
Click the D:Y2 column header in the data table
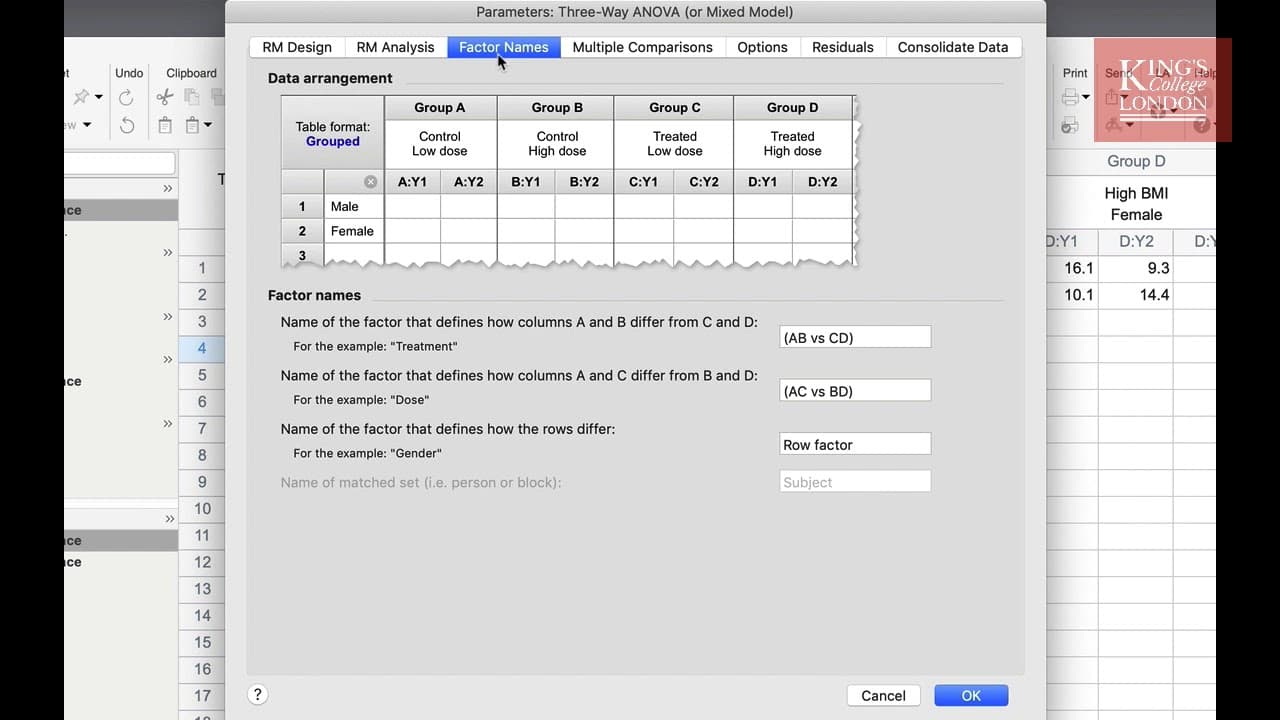click(x=1136, y=241)
